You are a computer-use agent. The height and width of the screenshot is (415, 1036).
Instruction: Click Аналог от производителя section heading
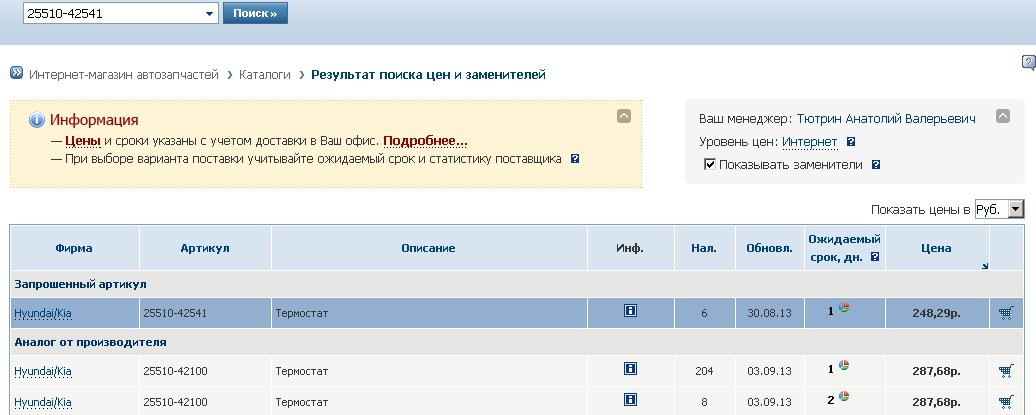[x=91, y=342]
